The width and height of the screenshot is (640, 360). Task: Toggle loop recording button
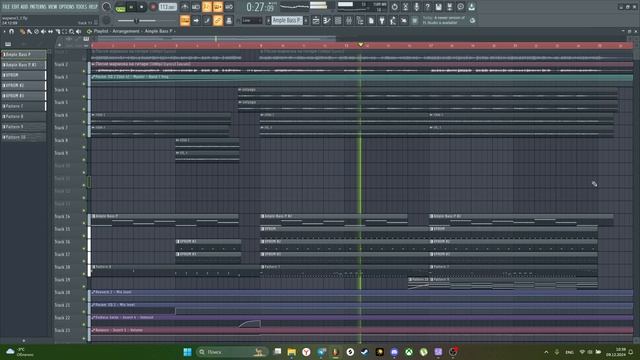click(x=229, y=7)
